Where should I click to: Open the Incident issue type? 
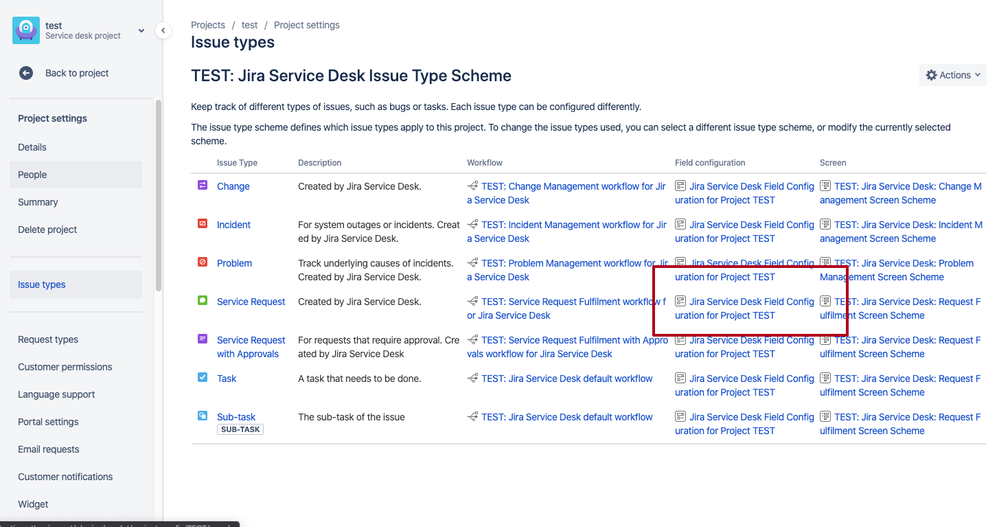coord(233,225)
